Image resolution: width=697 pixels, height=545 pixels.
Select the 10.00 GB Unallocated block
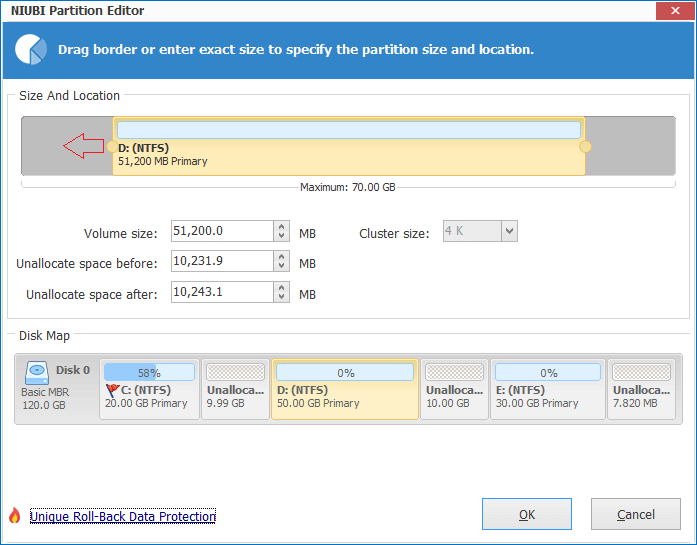pyautogui.click(x=454, y=389)
